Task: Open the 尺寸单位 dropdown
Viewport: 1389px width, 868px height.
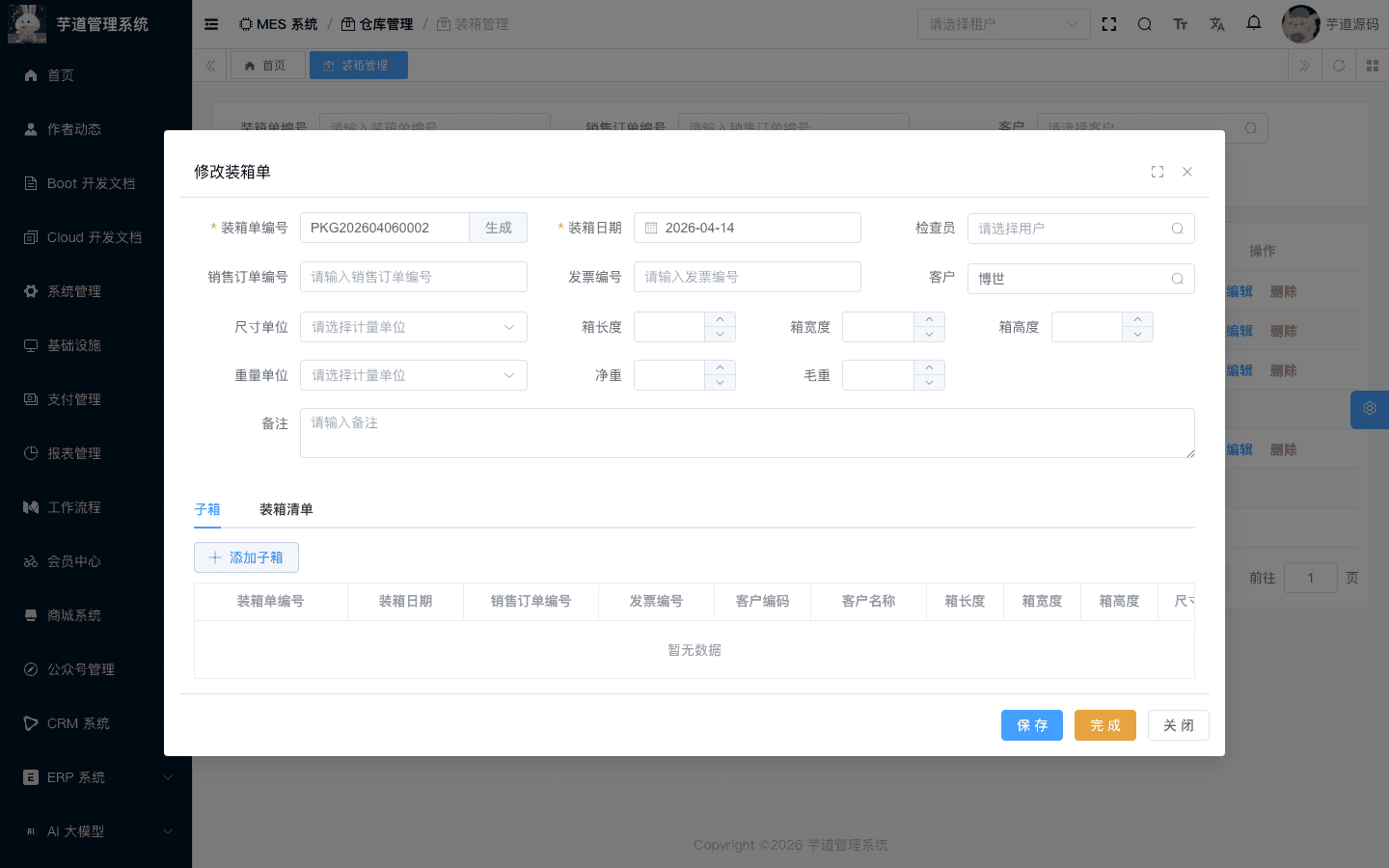Action: (413, 327)
